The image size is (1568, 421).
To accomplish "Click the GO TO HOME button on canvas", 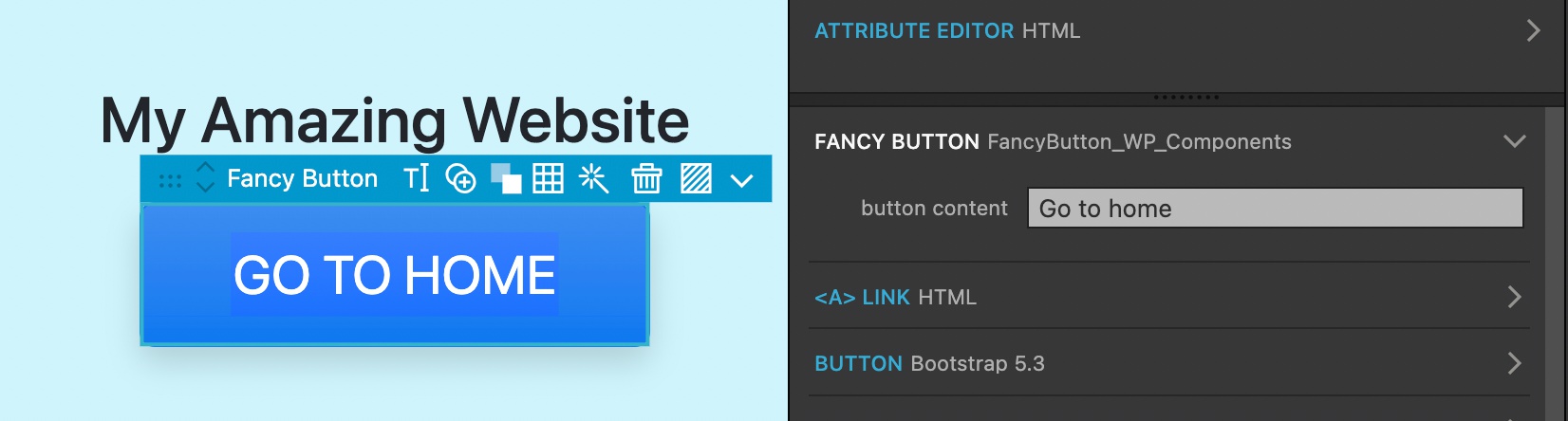I will click(395, 275).
